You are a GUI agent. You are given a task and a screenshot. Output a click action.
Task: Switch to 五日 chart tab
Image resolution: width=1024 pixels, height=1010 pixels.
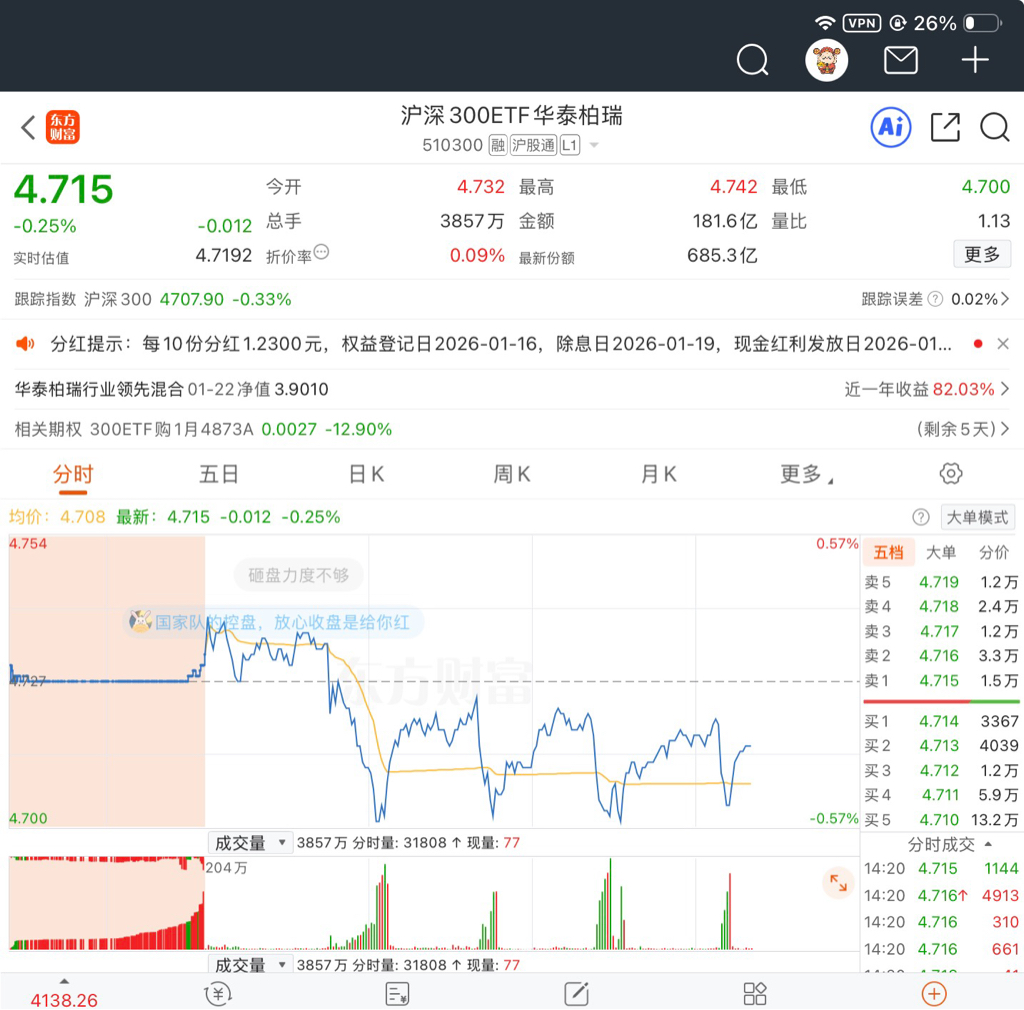pos(219,474)
